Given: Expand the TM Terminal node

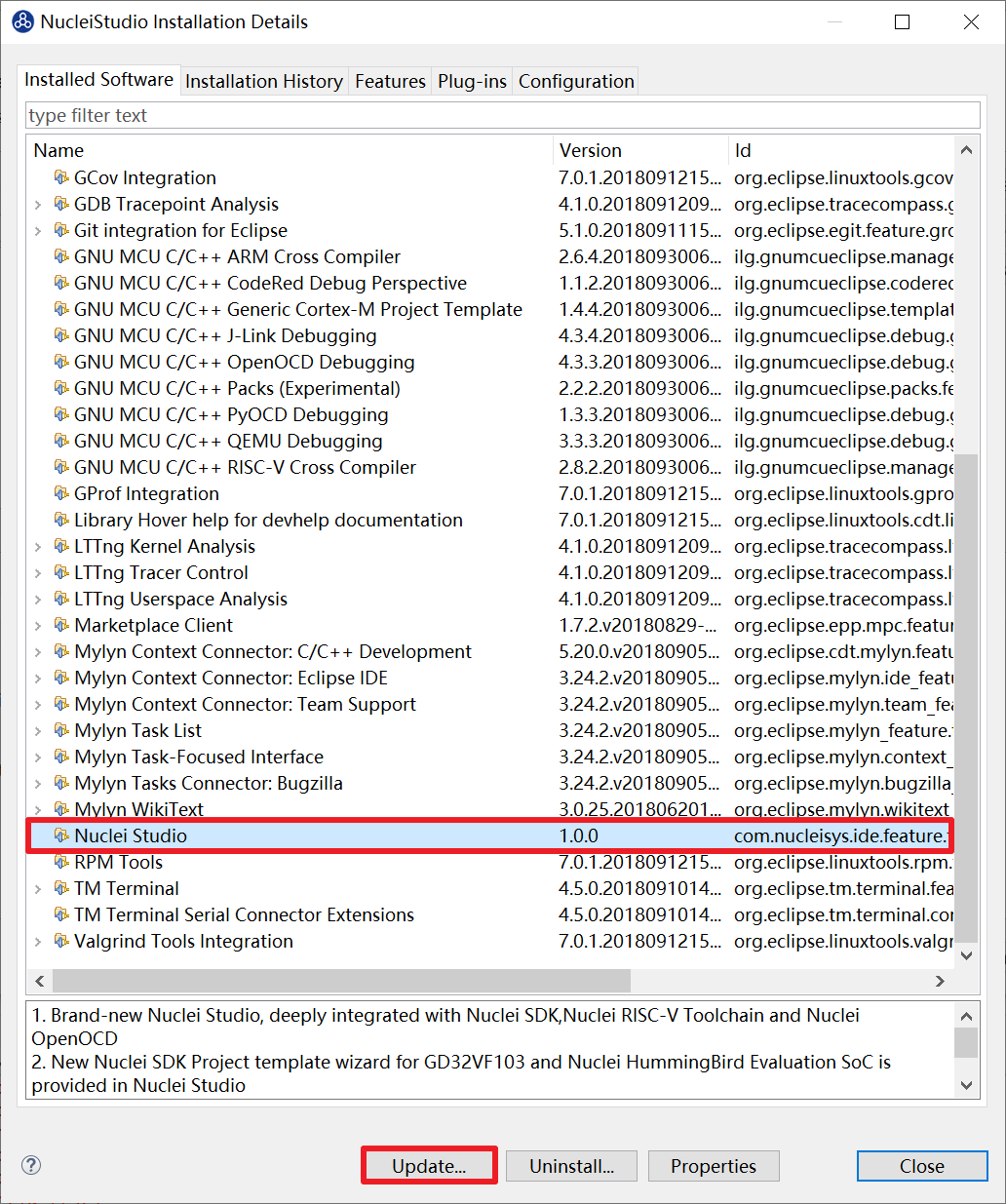Looking at the screenshot, I should 38,889.
